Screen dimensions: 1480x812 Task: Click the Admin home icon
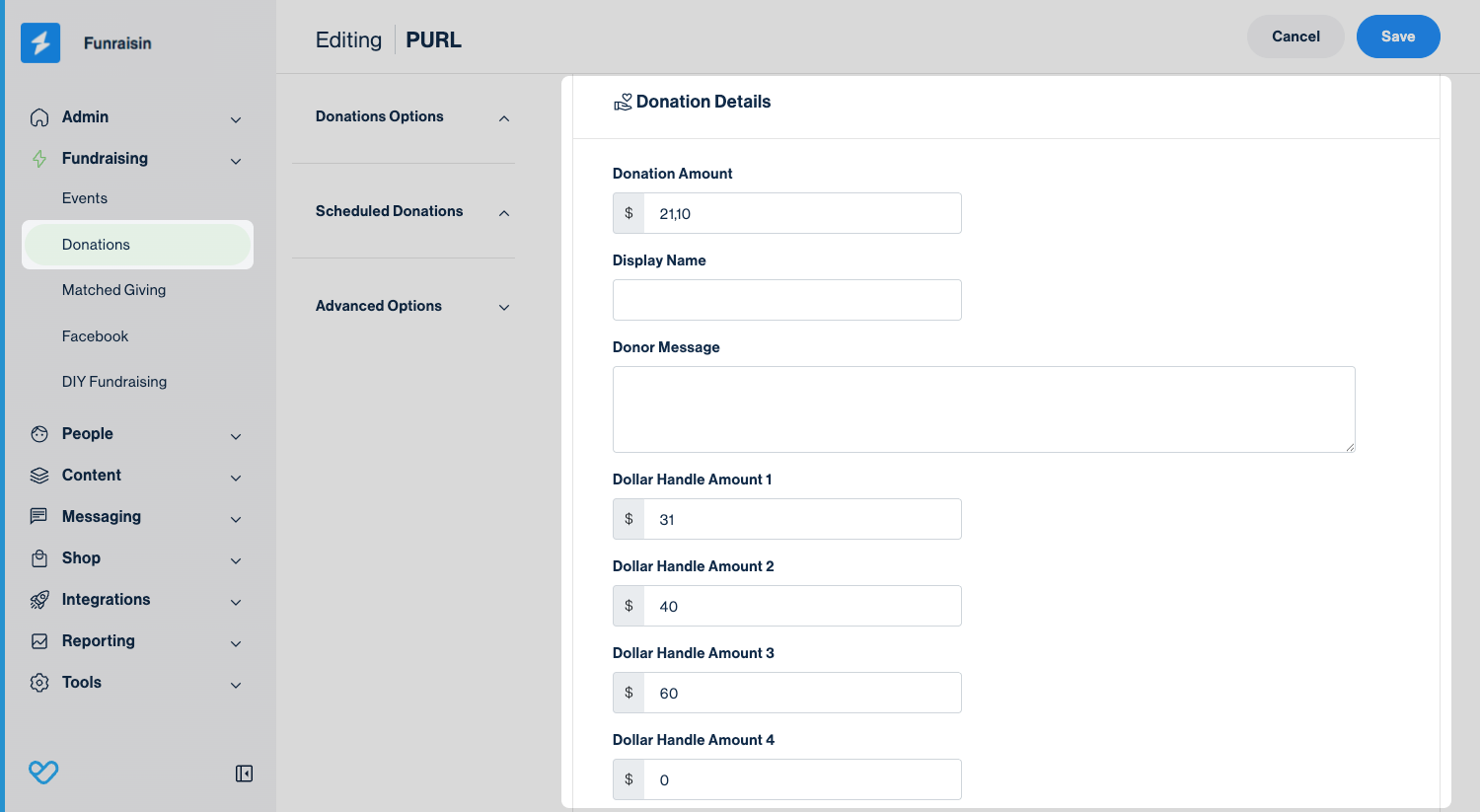pos(39,117)
